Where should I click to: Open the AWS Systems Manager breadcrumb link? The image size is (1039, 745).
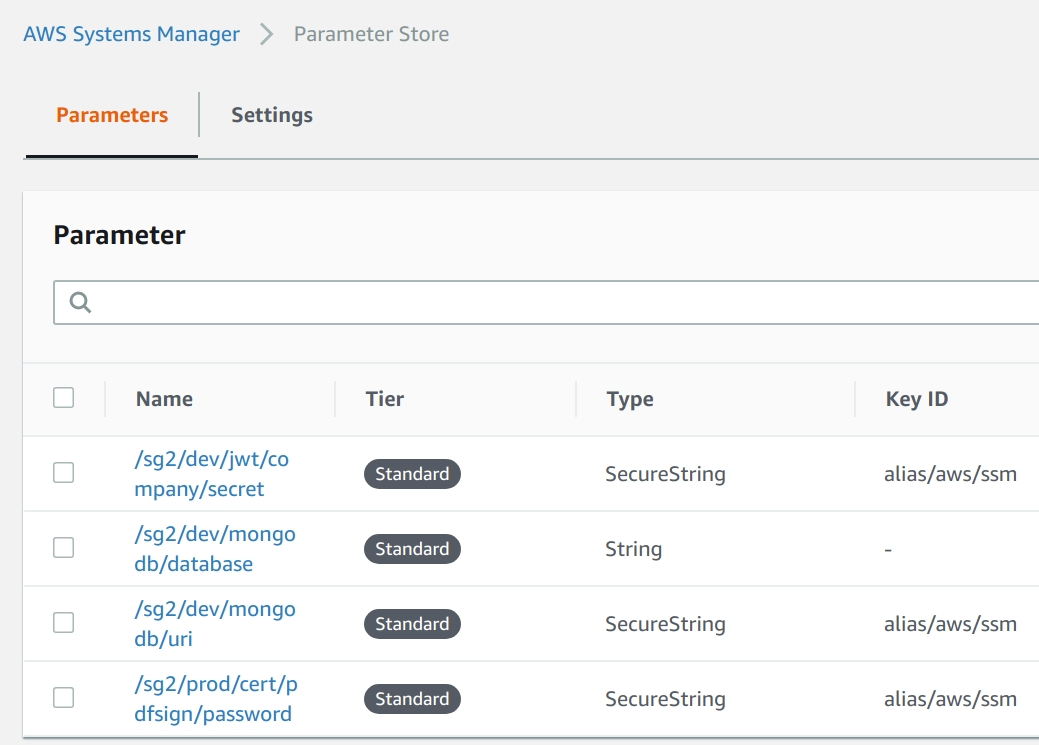(x=131, y=34)
